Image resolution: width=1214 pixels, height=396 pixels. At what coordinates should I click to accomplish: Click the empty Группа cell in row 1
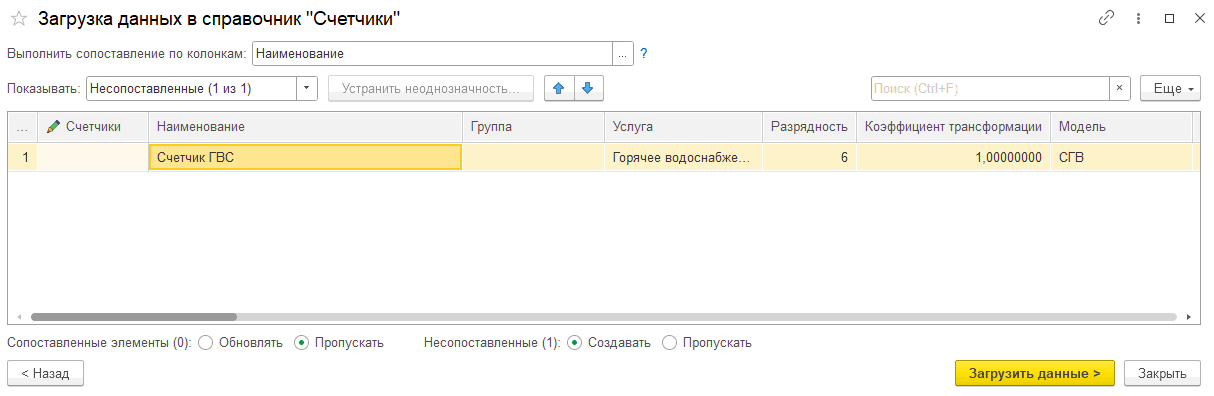click(x=532, y=157)
